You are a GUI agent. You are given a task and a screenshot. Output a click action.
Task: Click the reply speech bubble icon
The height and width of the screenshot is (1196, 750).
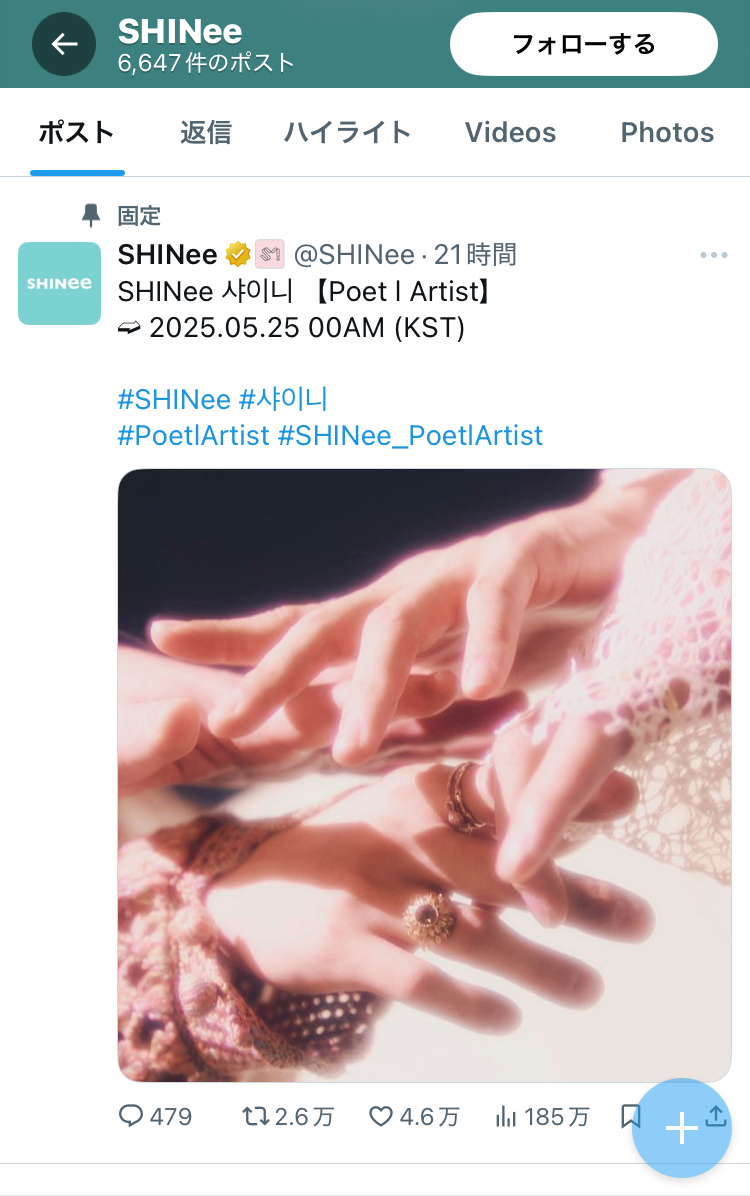pyautogui.click(x=130, y=1117)
